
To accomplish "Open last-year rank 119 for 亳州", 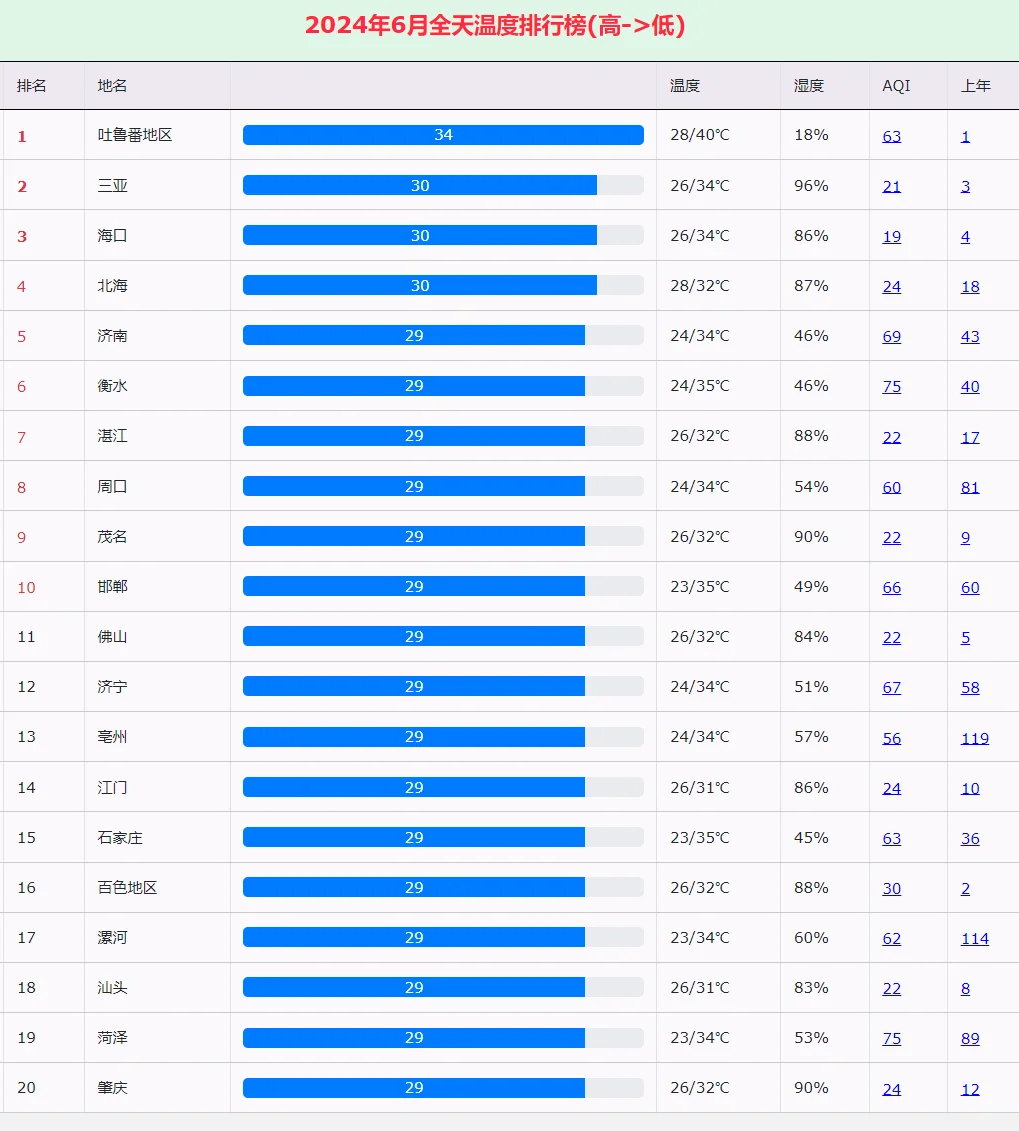I will tap(974, 738).
